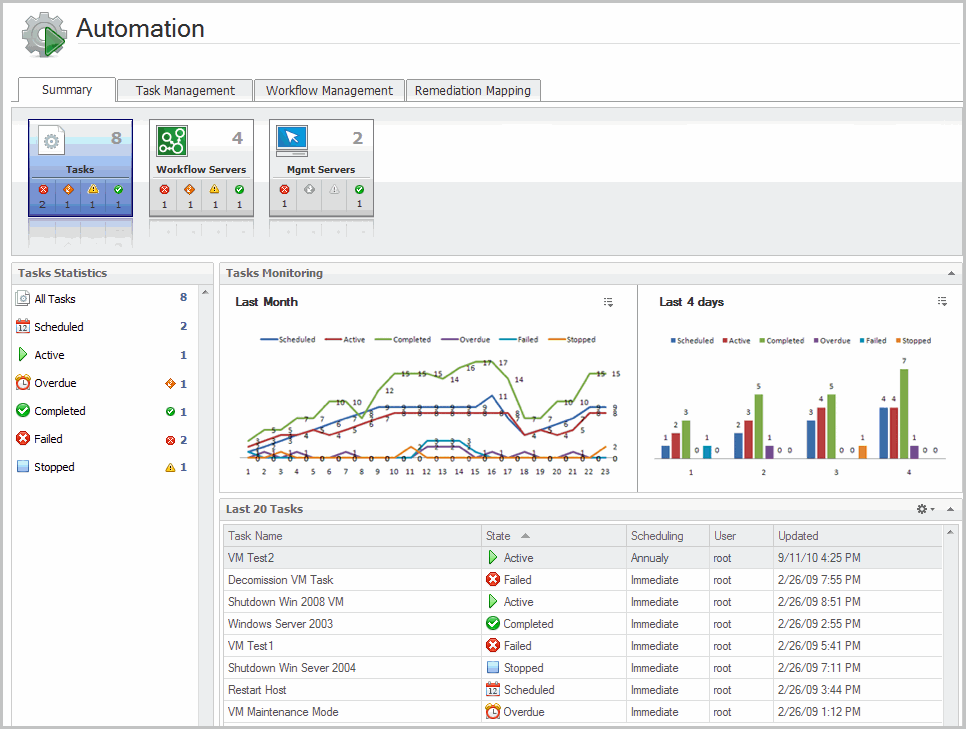Viewport: 966px width, 729px height.
Task: Collapse the Tasks Monitoring panel
Action: click(x=949, y=273)
